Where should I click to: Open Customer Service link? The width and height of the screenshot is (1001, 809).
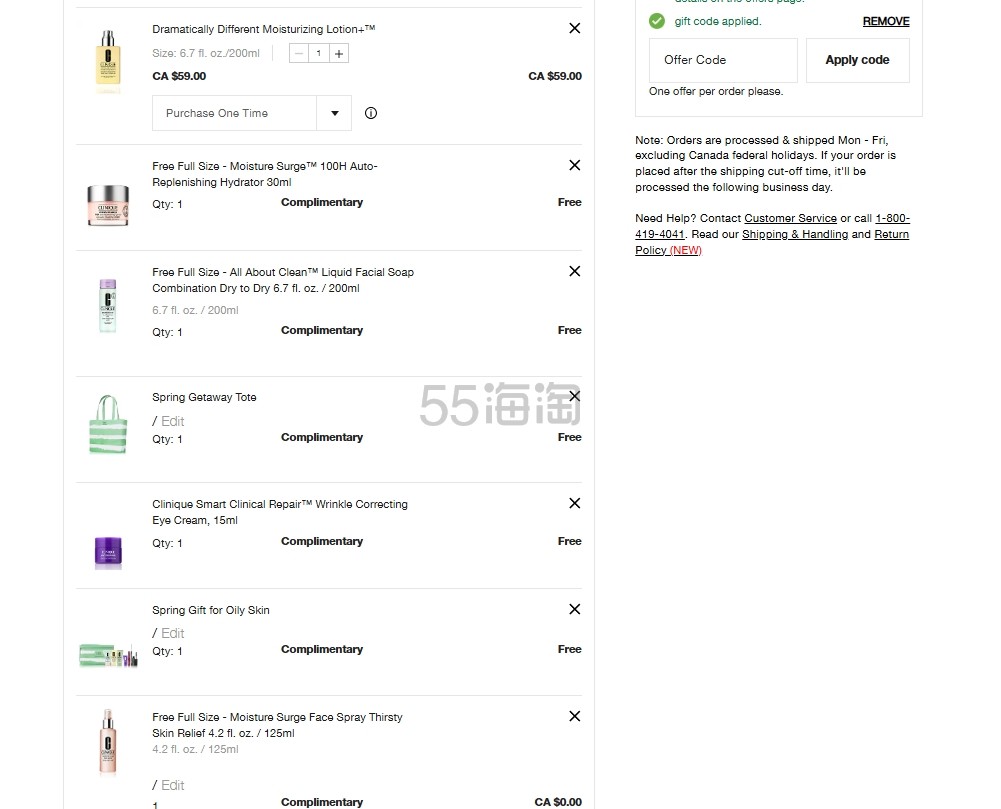790,218
